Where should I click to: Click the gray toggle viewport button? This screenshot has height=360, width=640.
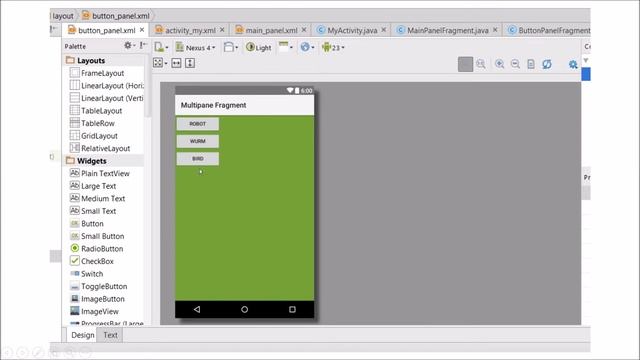[x=465, y=64]
